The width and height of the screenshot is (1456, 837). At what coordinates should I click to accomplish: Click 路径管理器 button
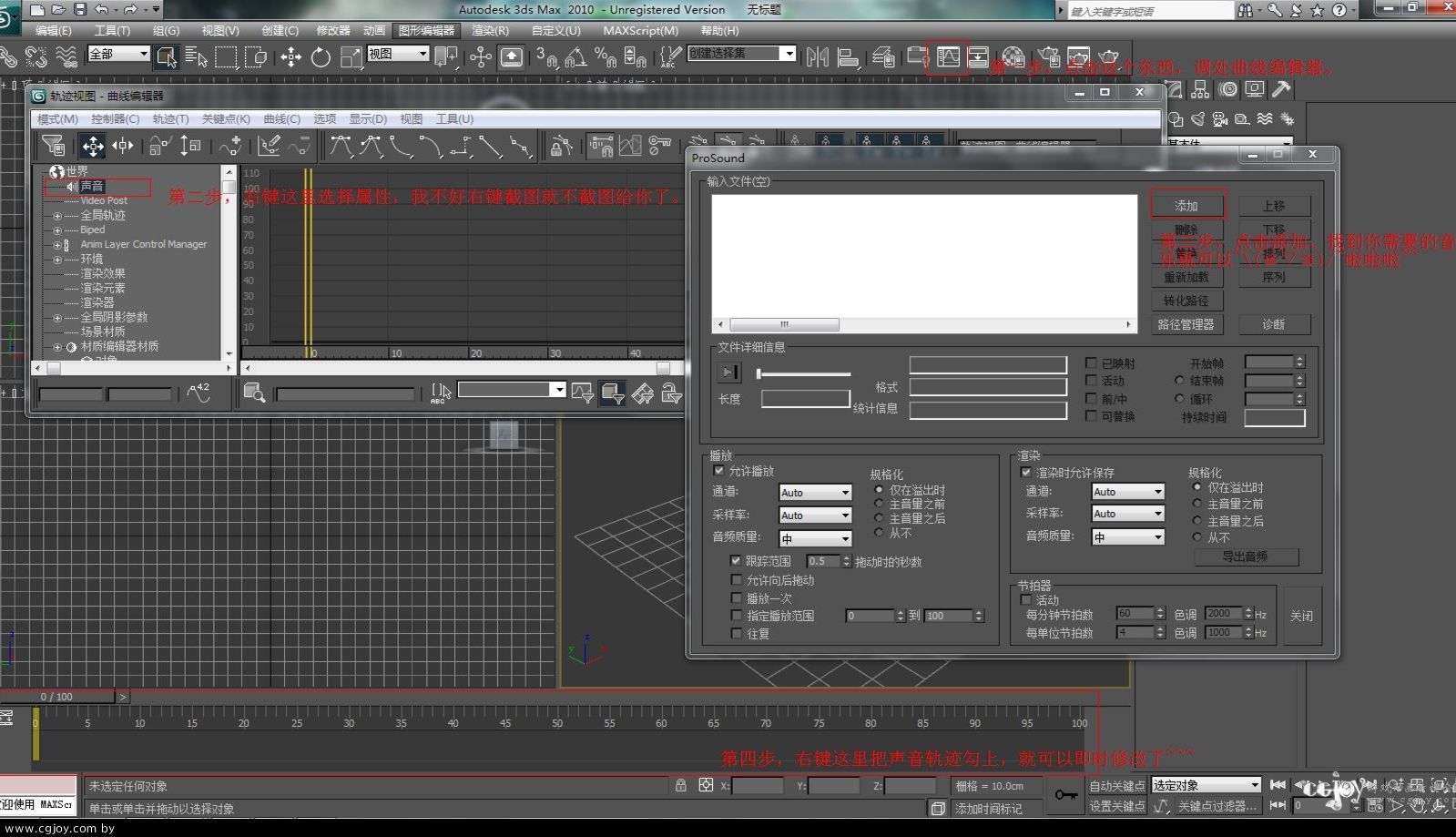click(1187, 324)
